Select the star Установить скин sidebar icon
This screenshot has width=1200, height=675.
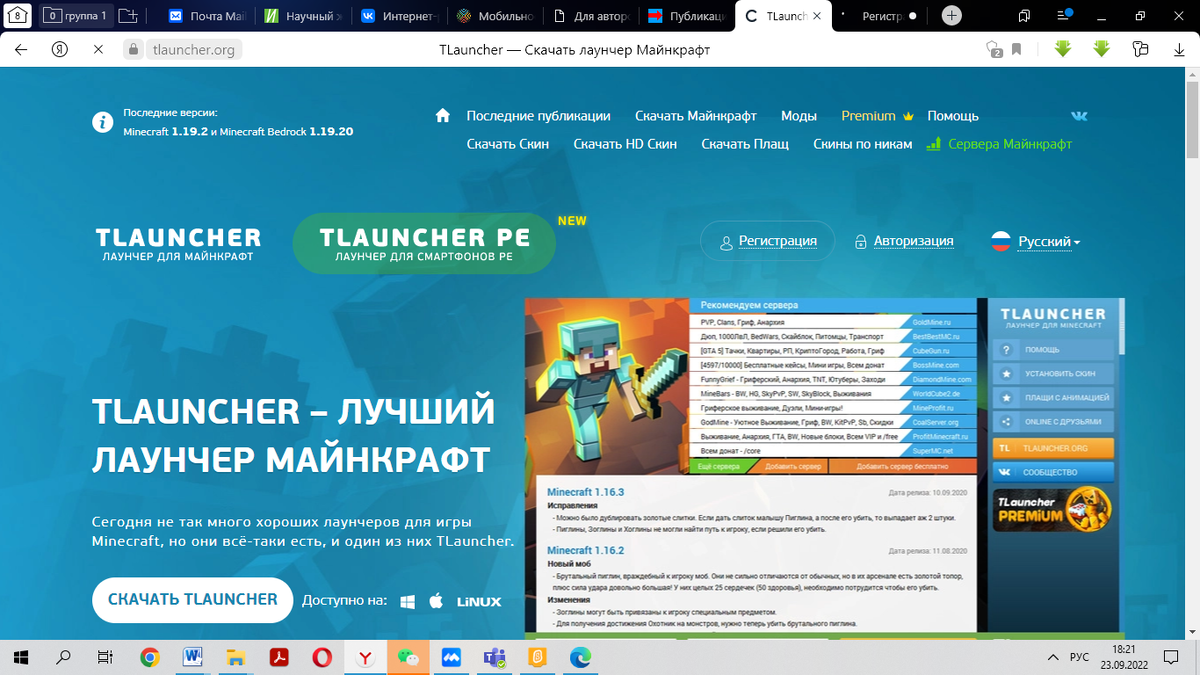click(1006, 374)
